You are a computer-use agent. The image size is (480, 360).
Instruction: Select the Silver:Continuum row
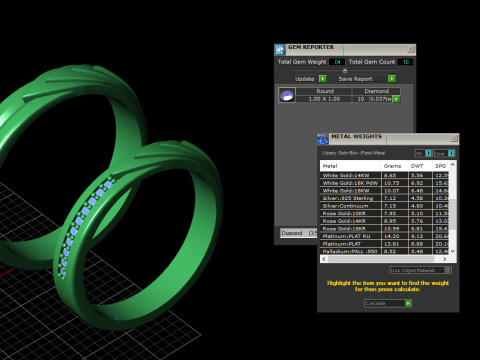pos(385,206)
